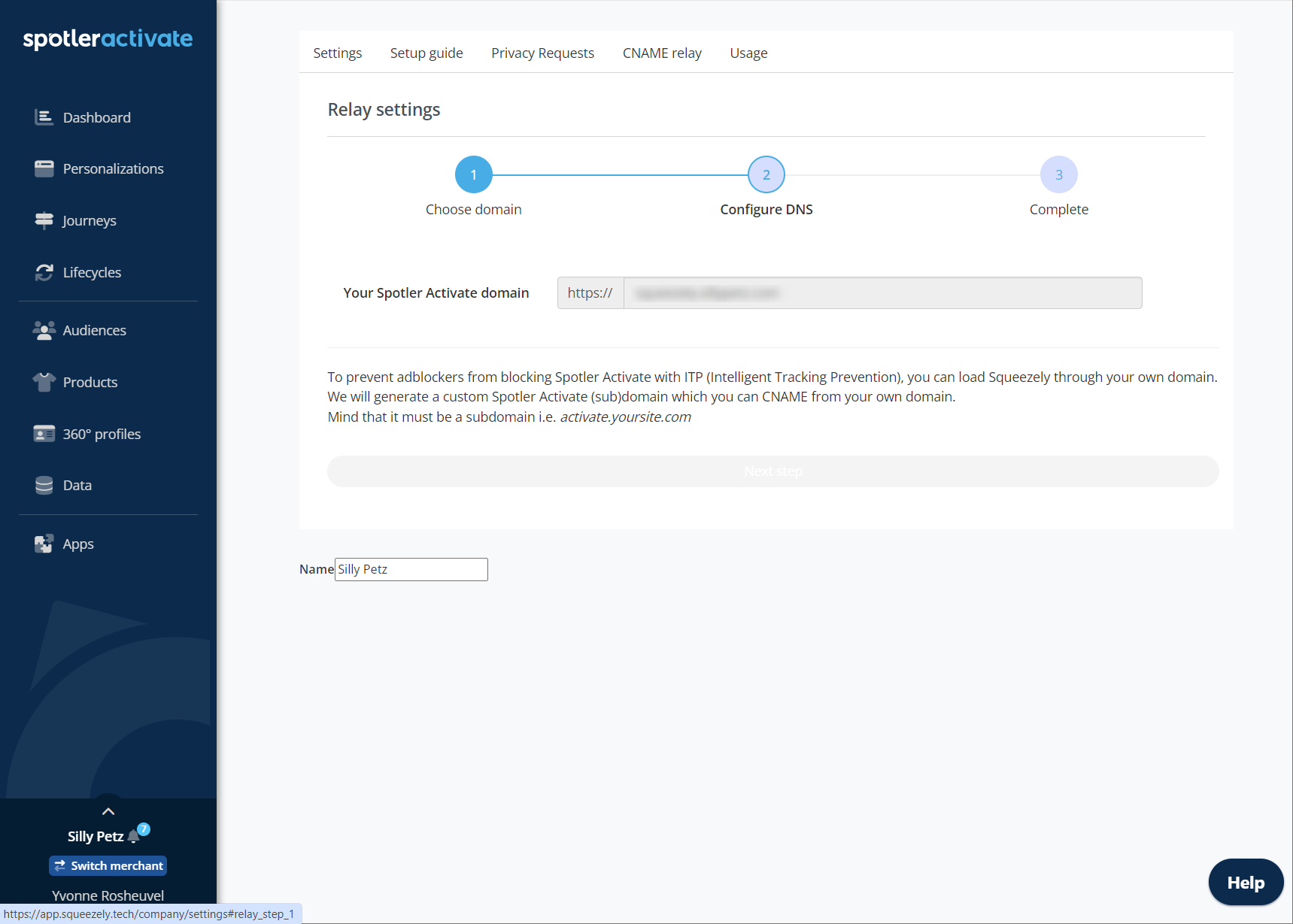Open the Usage tab
This screenshot has height=924, width=1293.
(x=748, y=53)
